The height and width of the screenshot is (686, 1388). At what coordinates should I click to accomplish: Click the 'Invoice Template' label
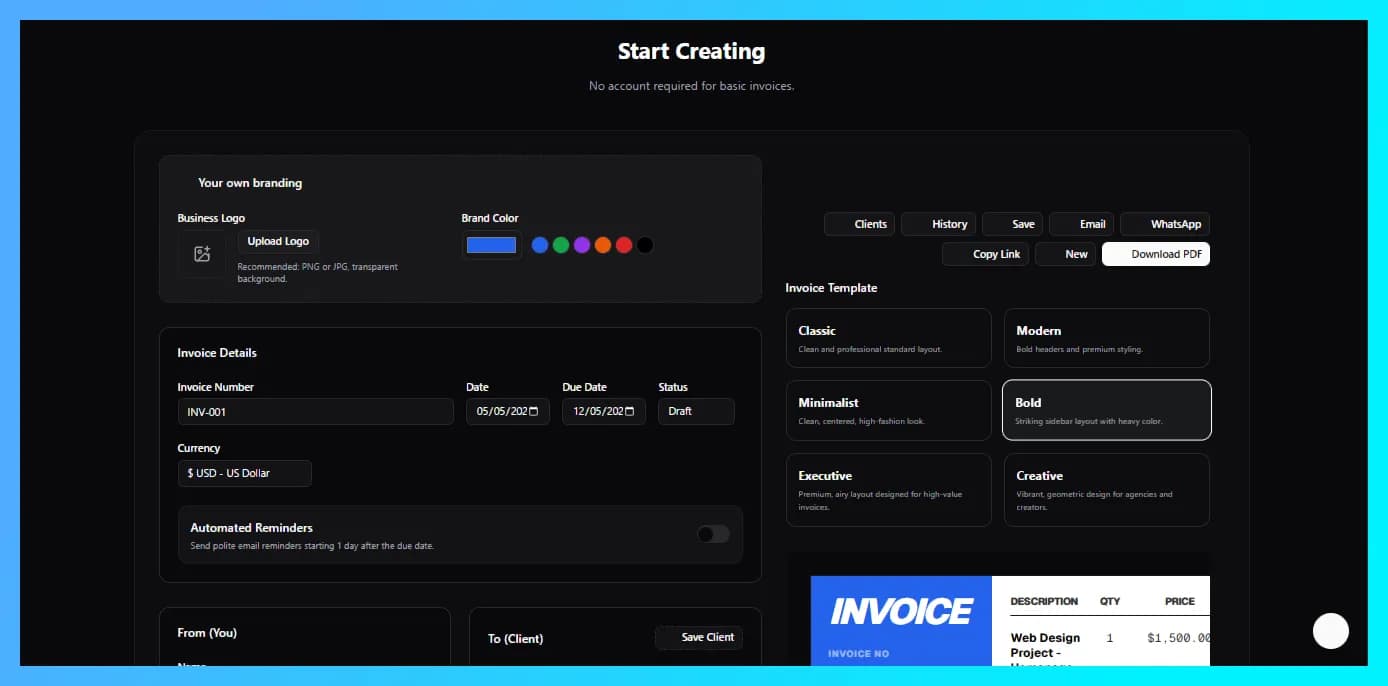831,288
